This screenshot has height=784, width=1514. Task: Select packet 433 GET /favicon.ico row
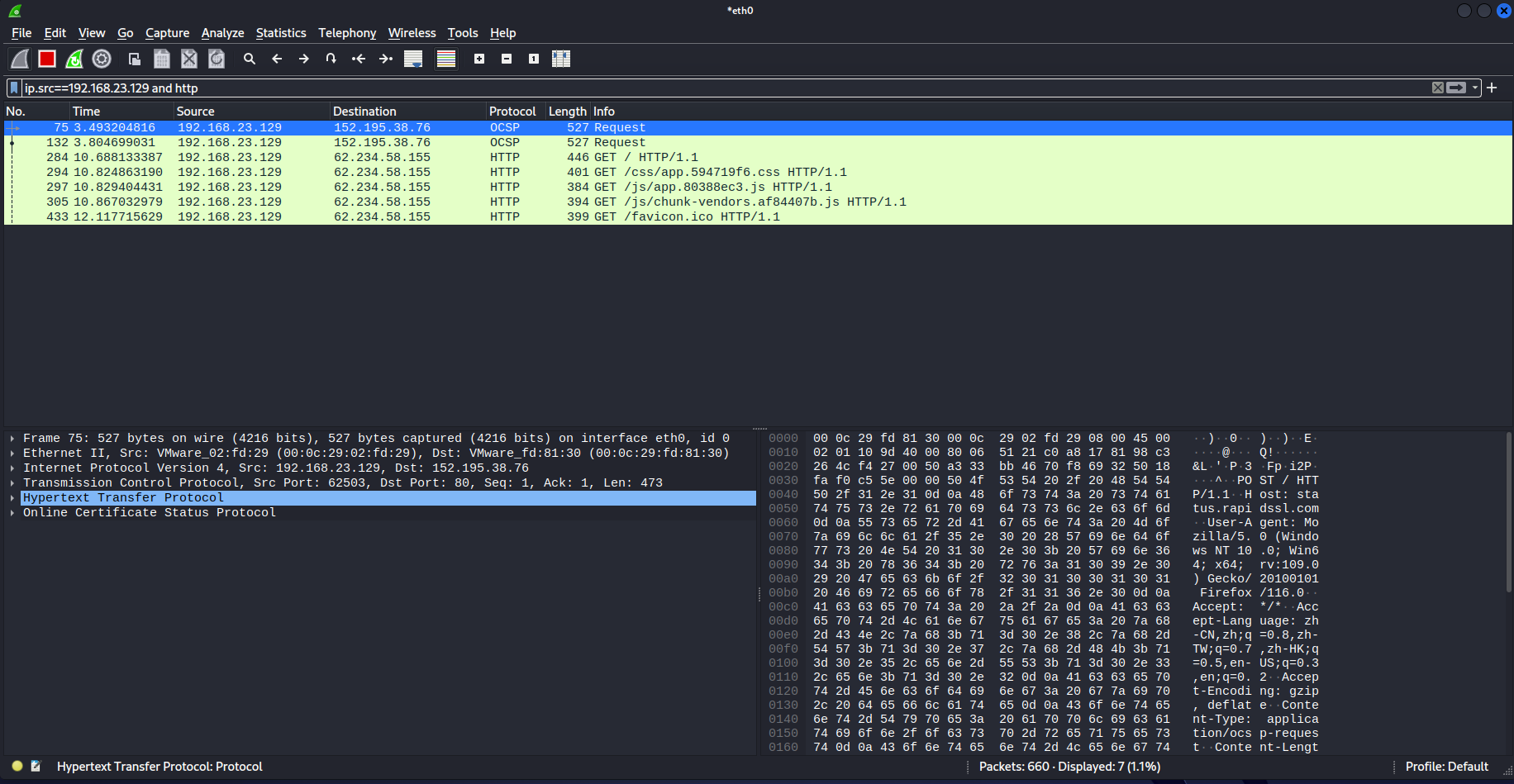pos(758,217)
